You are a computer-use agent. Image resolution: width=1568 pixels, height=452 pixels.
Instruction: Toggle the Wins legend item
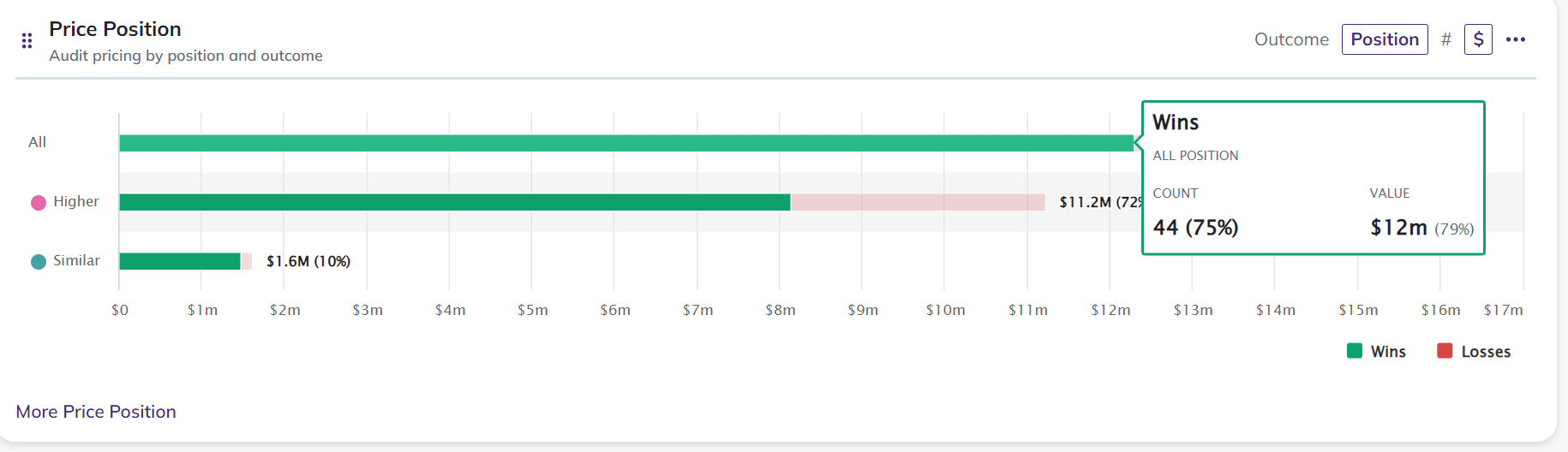click(x=1376, y=351)
